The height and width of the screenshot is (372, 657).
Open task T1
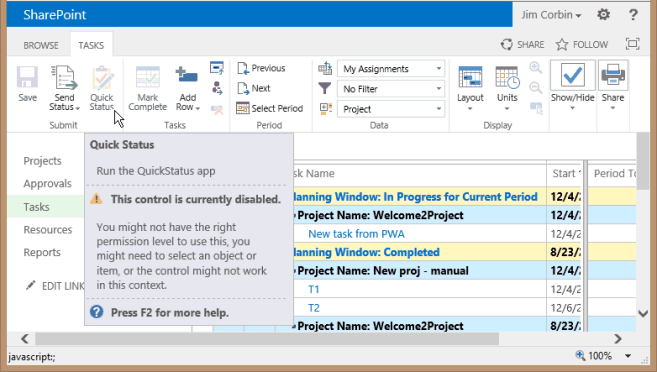tap(314, 289)
